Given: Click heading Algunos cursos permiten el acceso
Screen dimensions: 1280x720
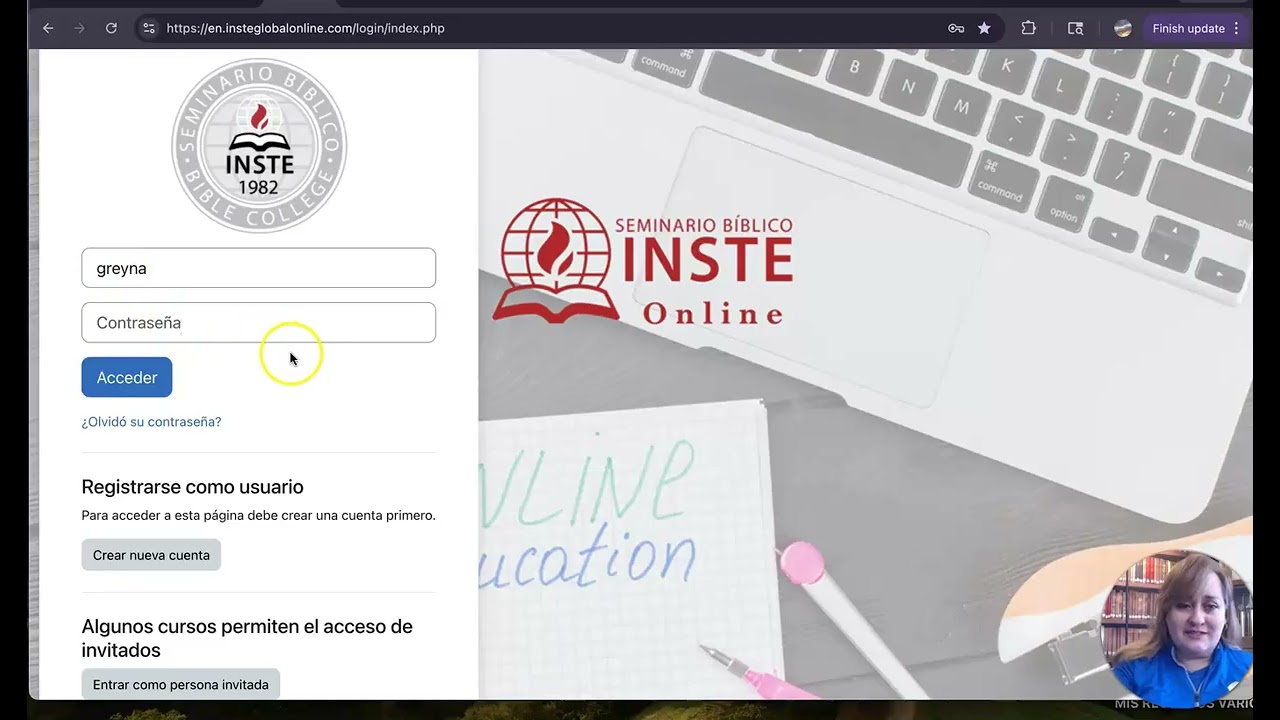Looking at the screenshot, I should click(x=247, y=638).
